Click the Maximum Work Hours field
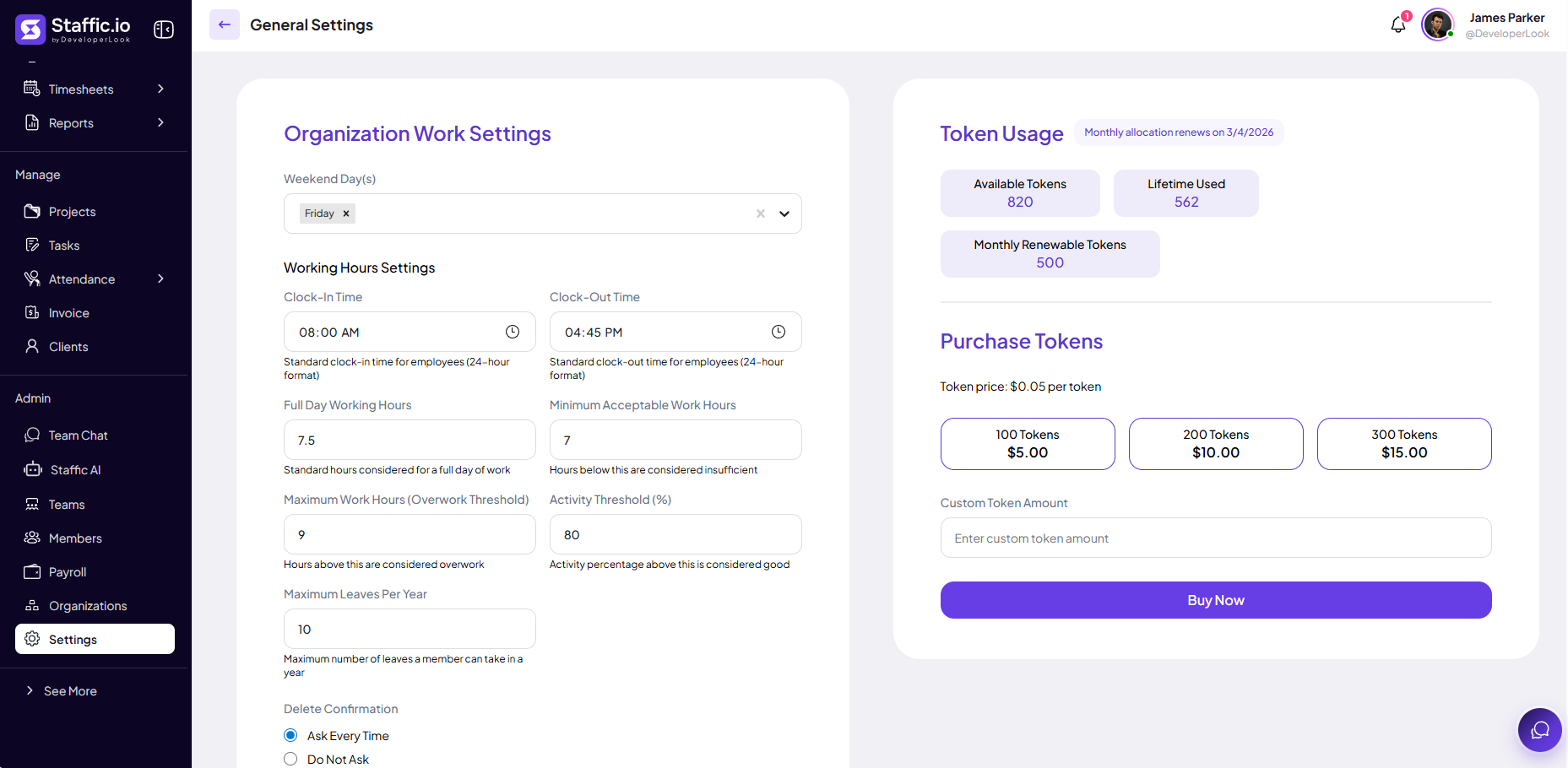Screen dimensions: 1568x768 point(410,534)
